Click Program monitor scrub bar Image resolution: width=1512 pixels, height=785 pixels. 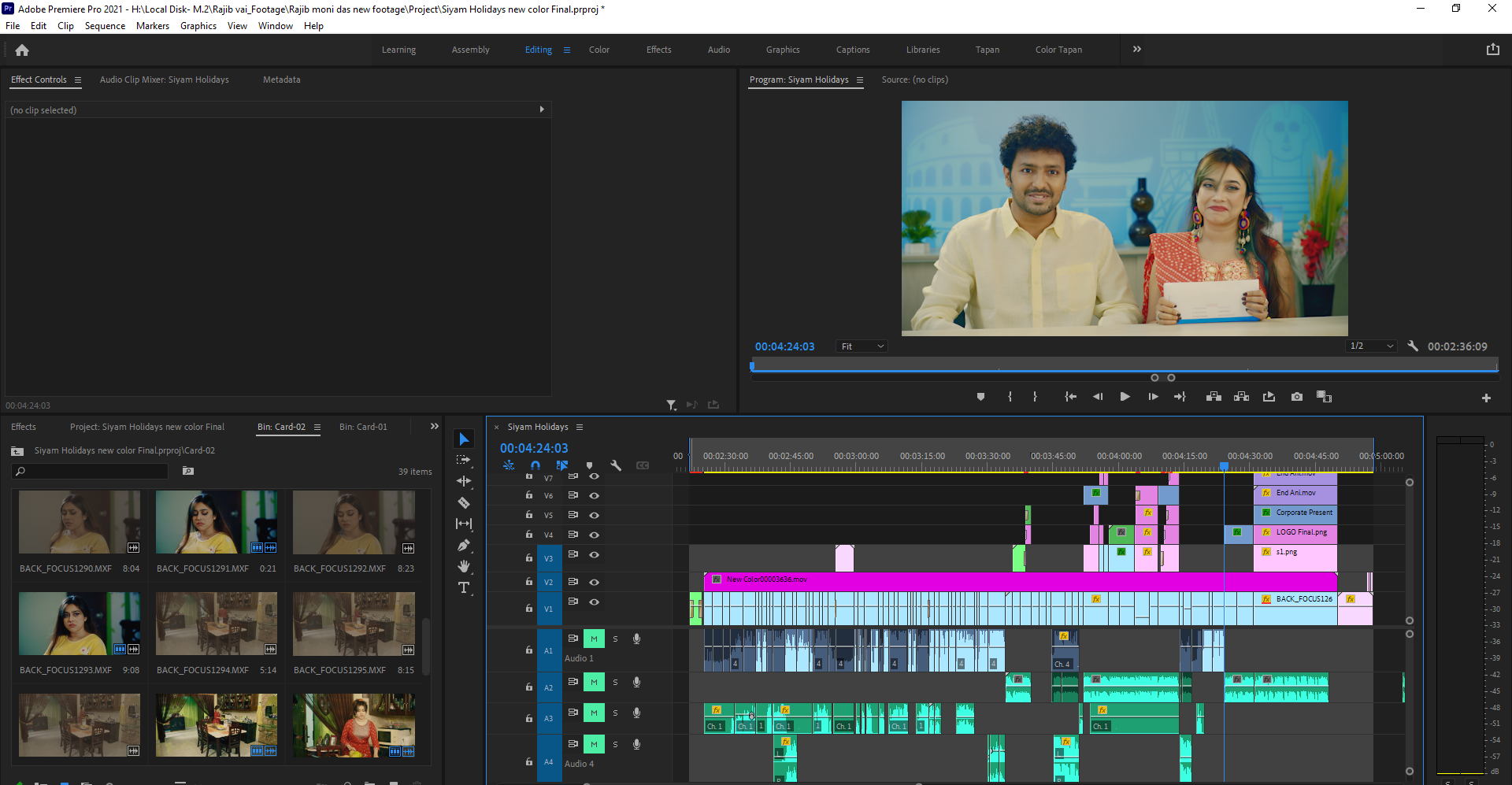tap(1125, 366)
